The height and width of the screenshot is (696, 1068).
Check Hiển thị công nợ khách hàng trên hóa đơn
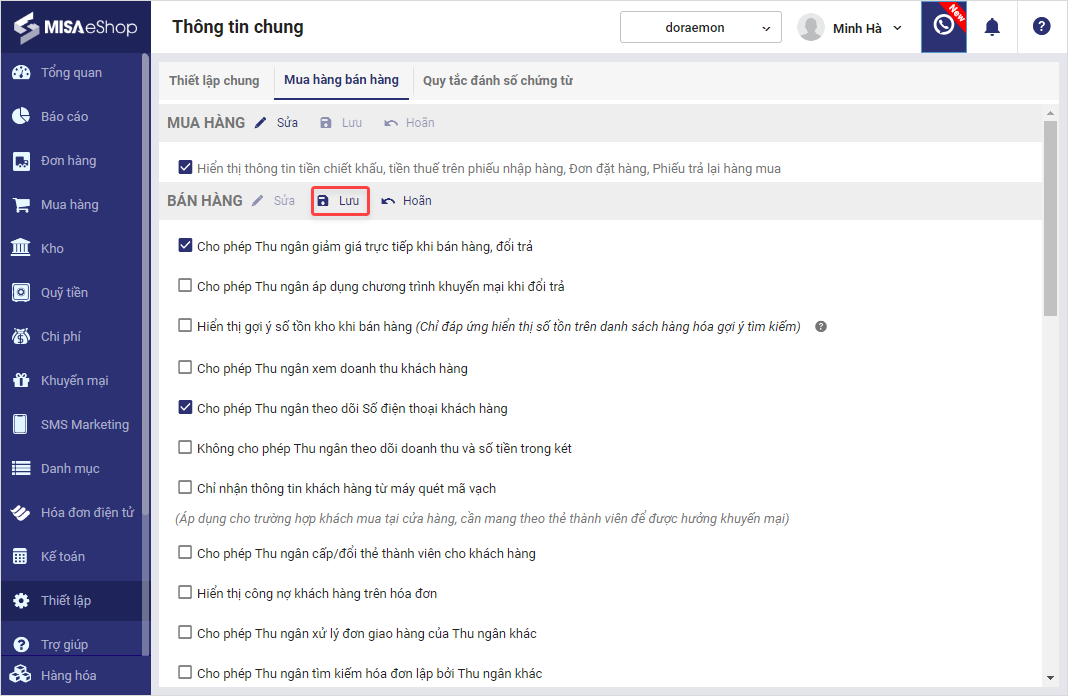[x=185, y=592]
